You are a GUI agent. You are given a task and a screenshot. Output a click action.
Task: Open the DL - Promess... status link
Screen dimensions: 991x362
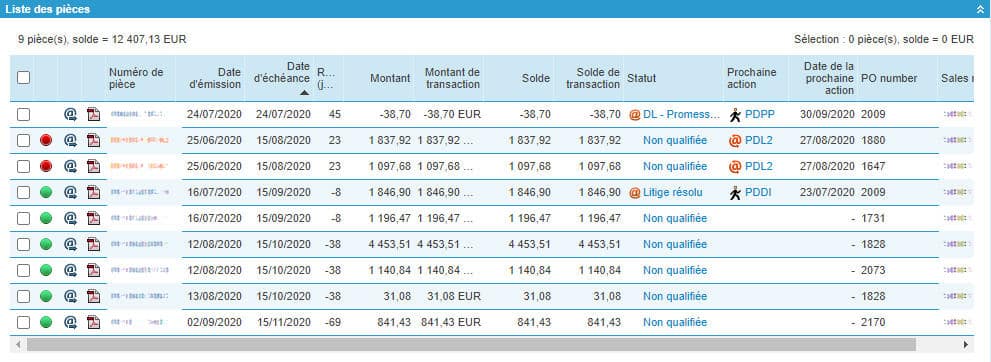click(681, 114)
